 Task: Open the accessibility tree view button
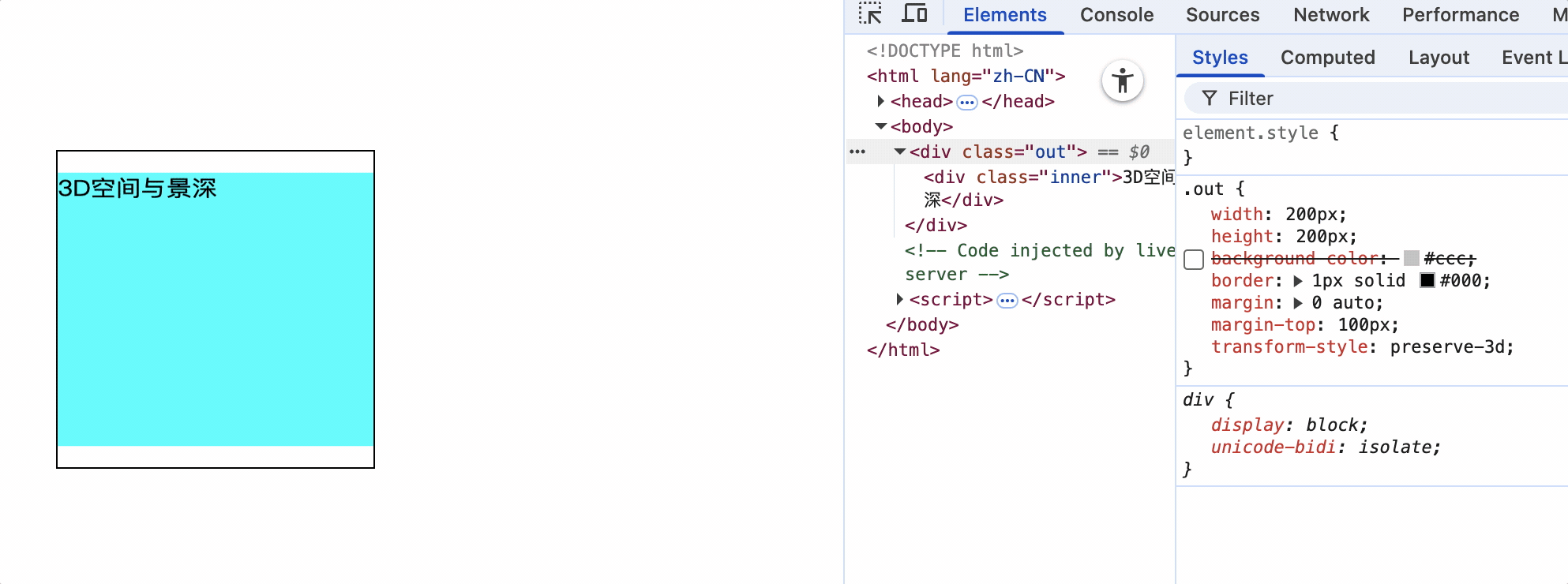pos(1123,80)
